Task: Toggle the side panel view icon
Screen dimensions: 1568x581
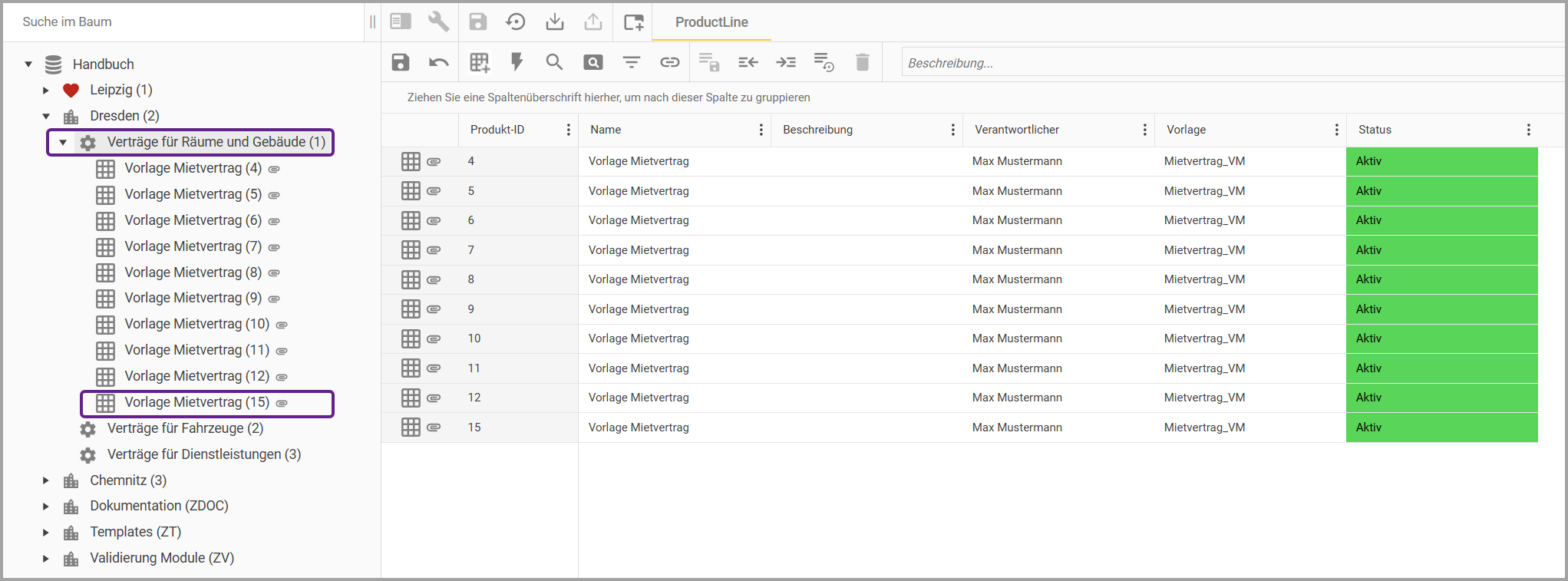Action: [401, 21]
